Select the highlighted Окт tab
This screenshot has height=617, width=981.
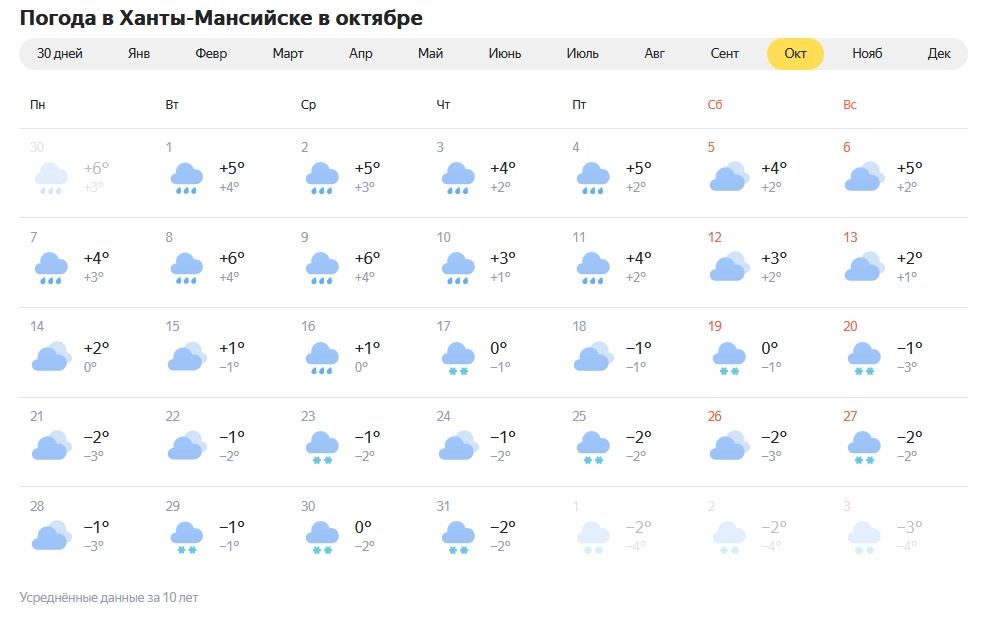795,54
